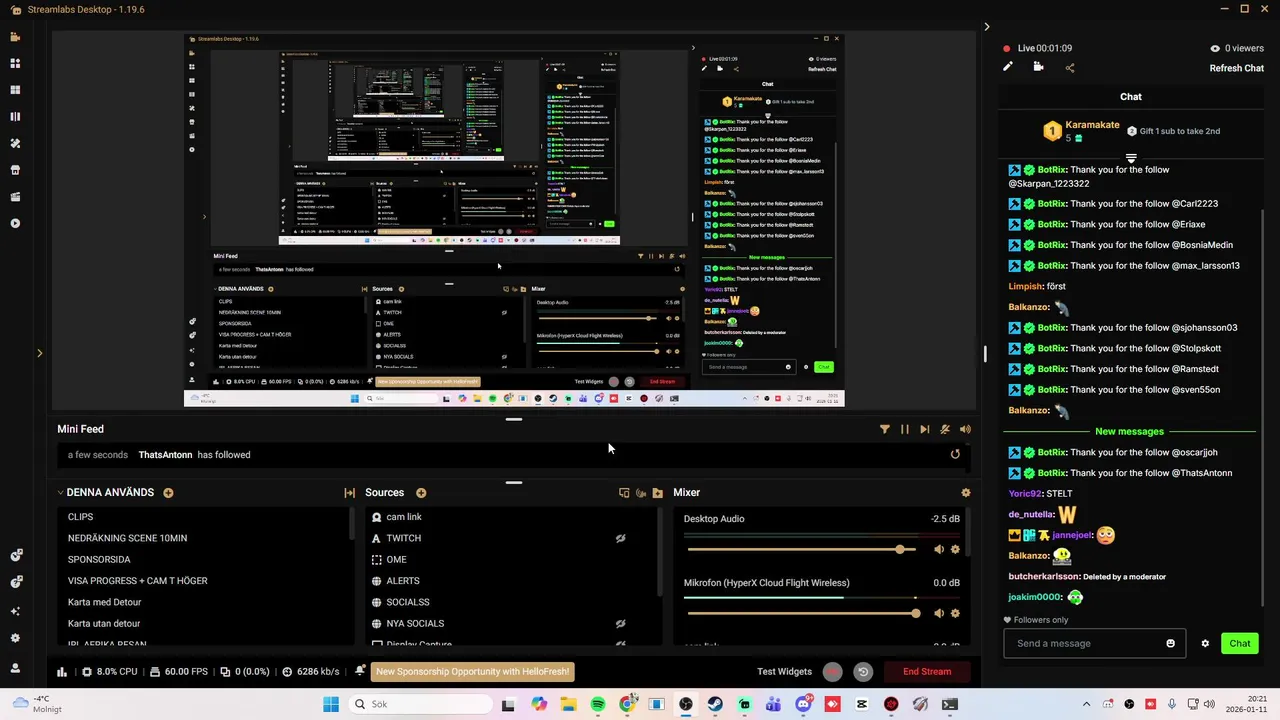Open the App Store icon in the left sidebar
Screen dimensions: 1280x720
click(15, 170)
